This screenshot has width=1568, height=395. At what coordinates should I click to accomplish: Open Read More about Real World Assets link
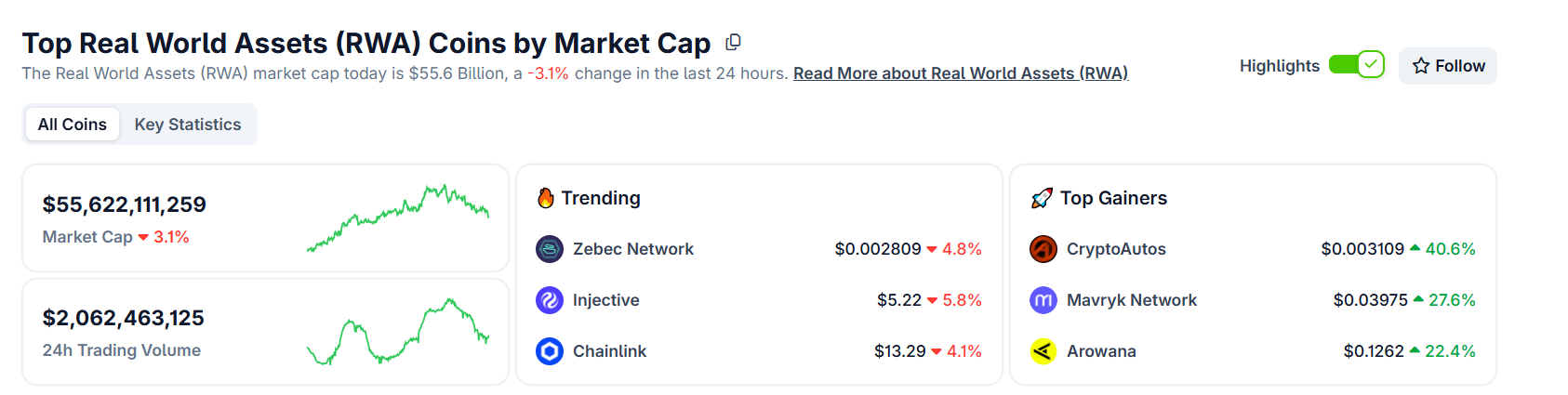(x=960, y=73)
